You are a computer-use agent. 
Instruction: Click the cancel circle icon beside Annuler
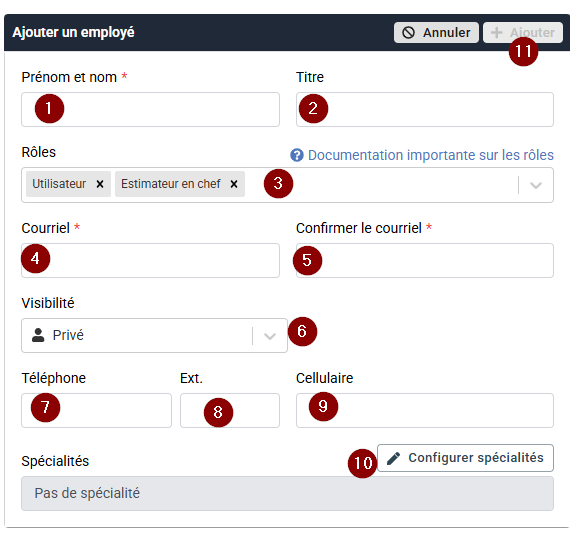click(408, 33)
